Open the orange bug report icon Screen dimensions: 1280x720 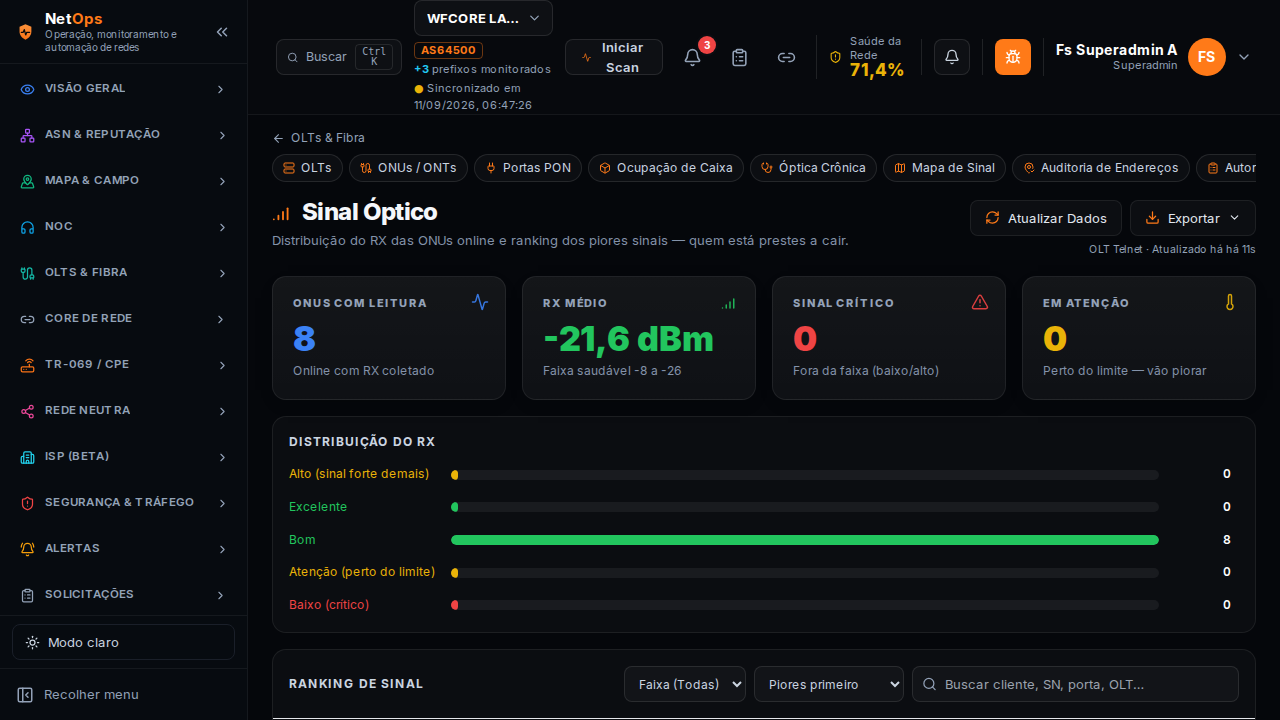[x=1013, y=57]
